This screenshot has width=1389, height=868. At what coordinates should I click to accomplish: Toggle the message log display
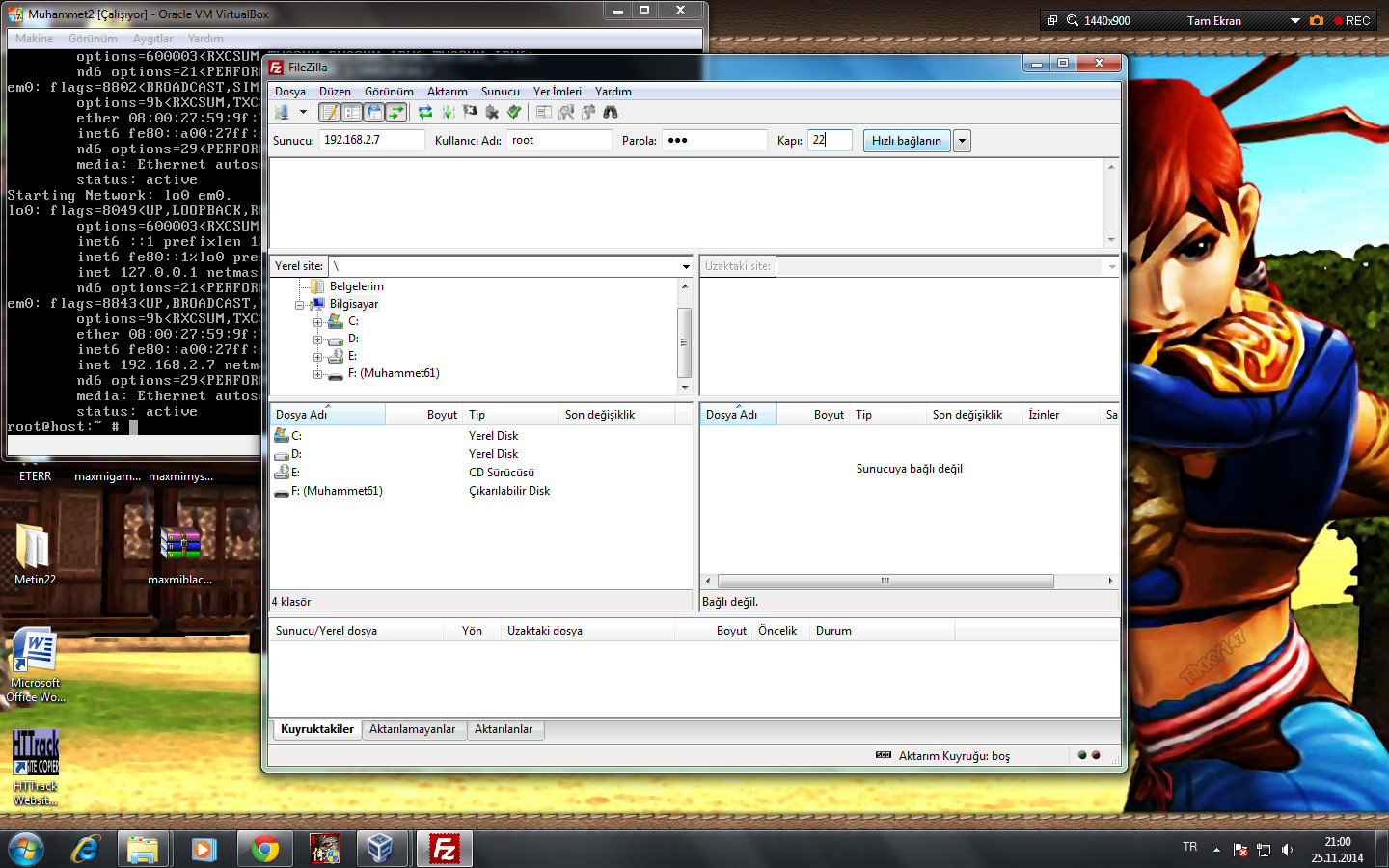click(330, 112)
